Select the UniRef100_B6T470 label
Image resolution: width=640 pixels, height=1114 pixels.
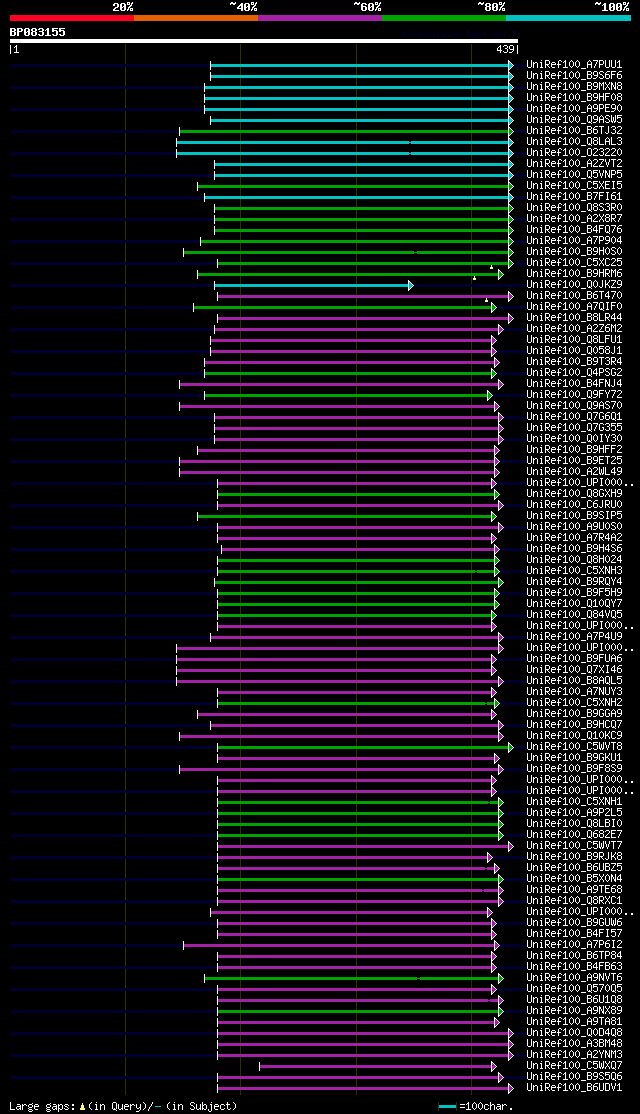point(575,296)
